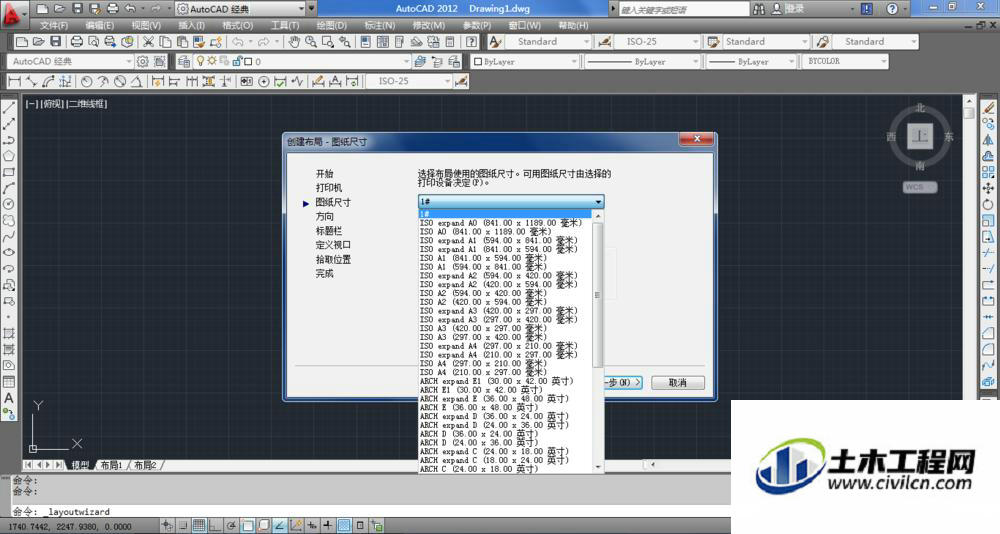Image resolution: width=1000 pixels, height=534 pixels.
Task: Open the 文件(F) menu
Action: coord(54,26)
